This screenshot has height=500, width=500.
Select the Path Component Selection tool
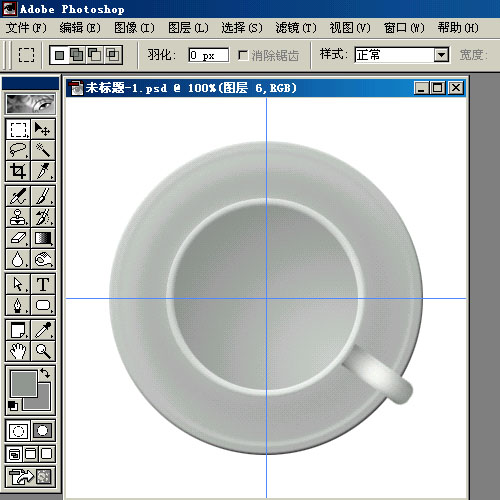coord(18,284)
